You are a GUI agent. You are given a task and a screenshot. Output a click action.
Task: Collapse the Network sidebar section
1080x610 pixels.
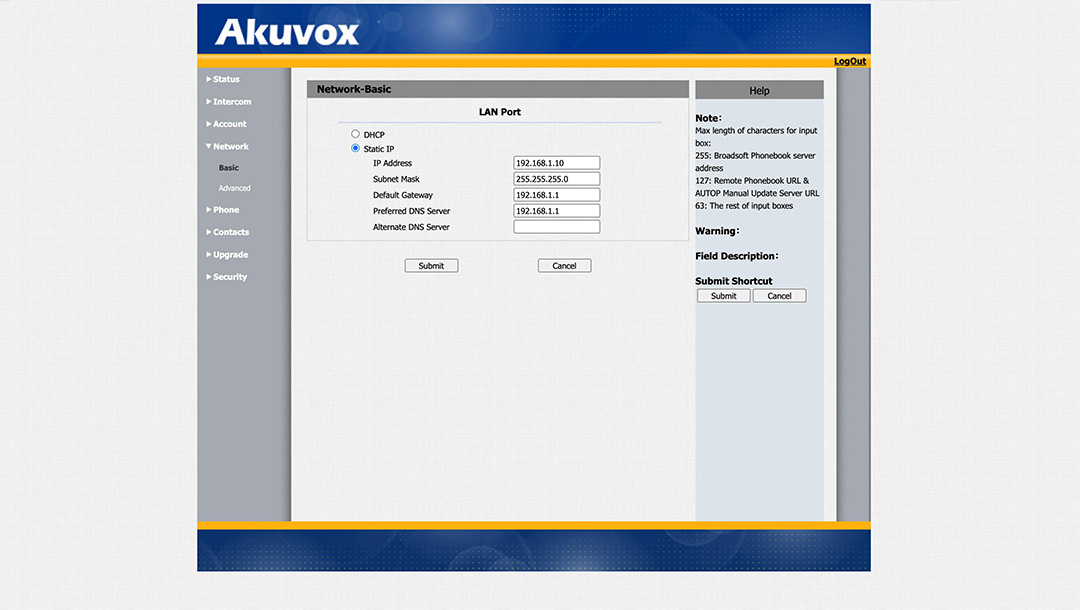coord(230,147)
